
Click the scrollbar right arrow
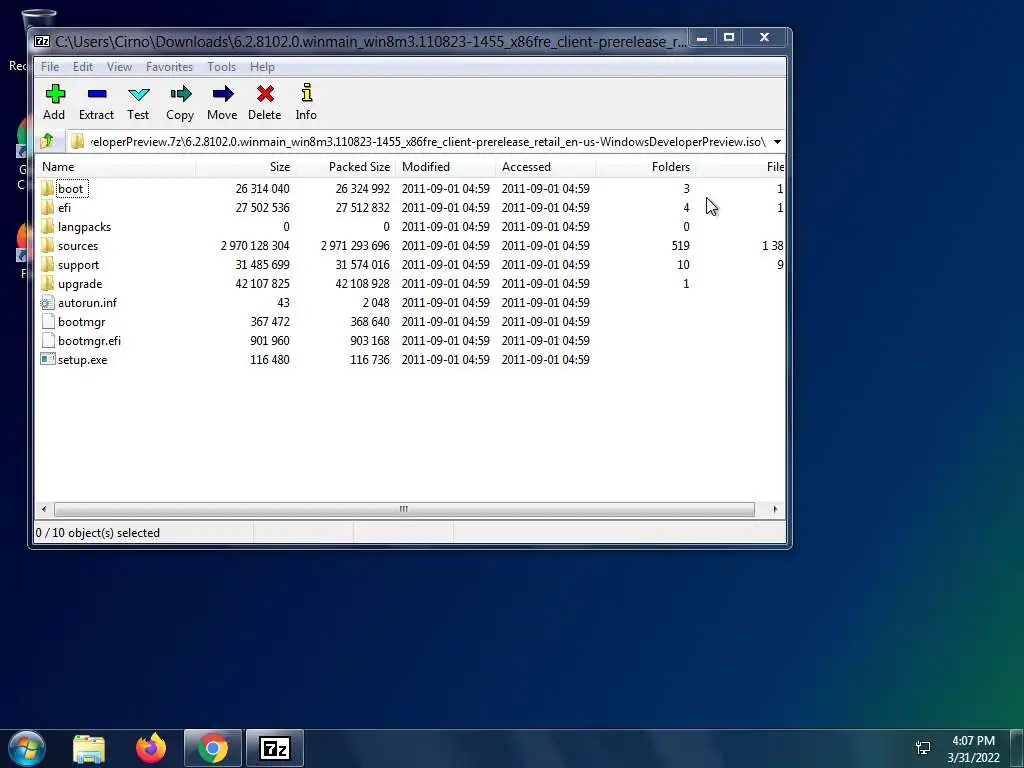point(775,509)
